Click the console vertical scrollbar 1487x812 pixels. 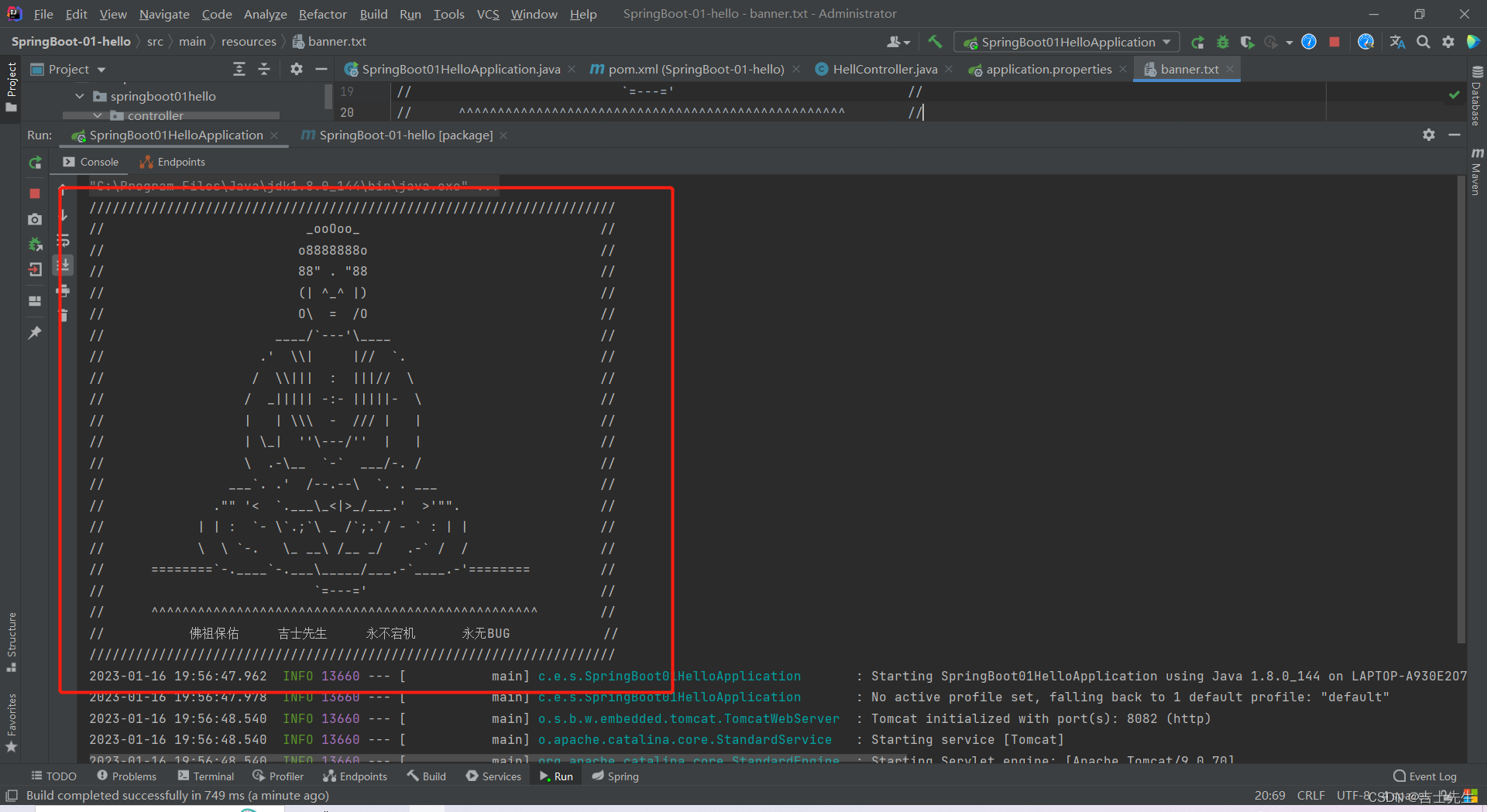pos(1461,410)
